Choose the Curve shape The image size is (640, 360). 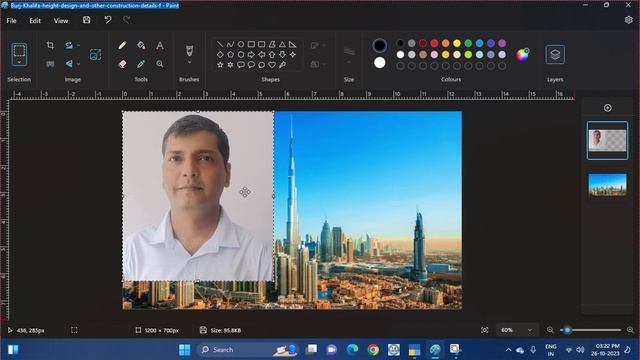click(x=230, y=44)
